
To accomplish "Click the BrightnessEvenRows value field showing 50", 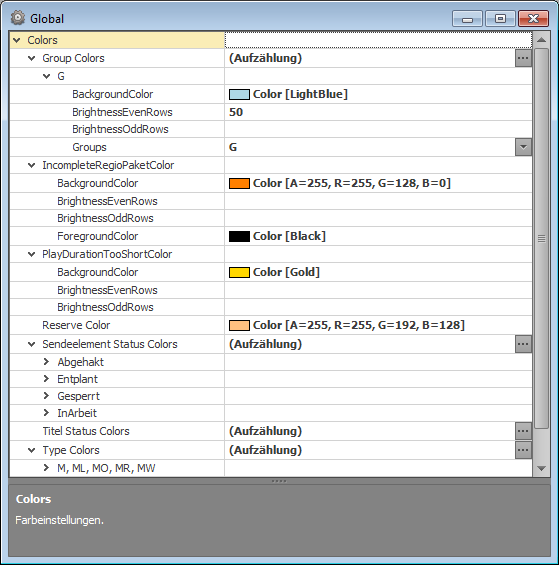I will [x=378, y=112].
